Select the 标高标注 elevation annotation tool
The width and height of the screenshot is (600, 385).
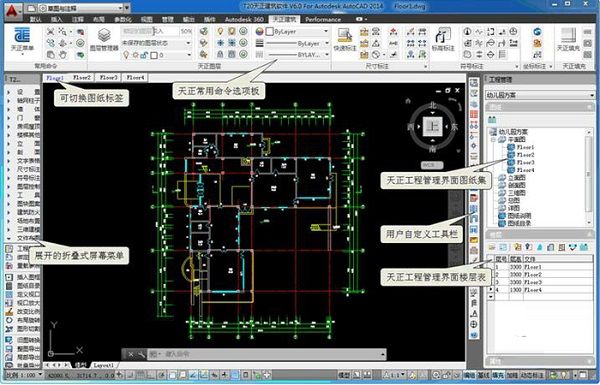point(443,40)
